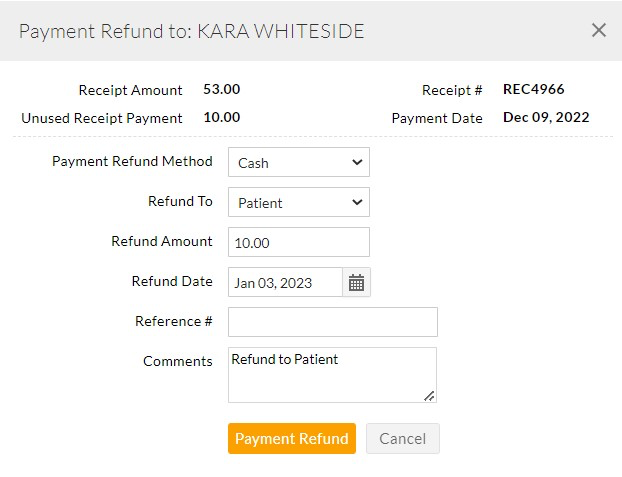This screenshot has width=622, height=477.
Task: Click the Reference # label
Action: click(x=174, y=321)
